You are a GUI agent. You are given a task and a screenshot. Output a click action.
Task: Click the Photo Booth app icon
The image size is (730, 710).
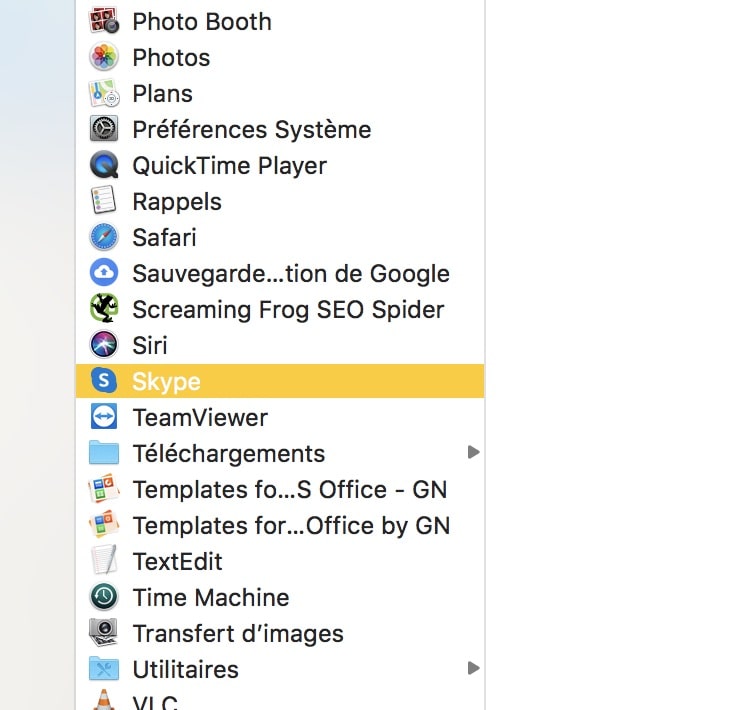[104, 21]
